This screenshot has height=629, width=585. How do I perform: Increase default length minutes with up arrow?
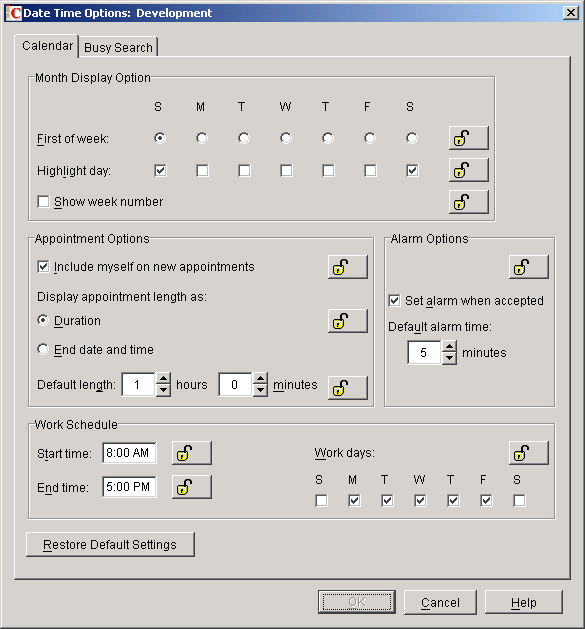260,379
